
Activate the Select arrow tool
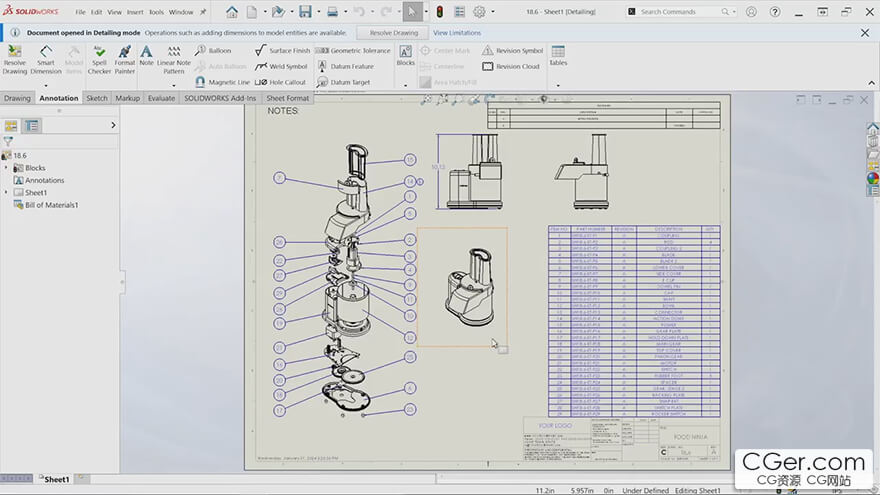pyautogui.click(x=412, y=11)
